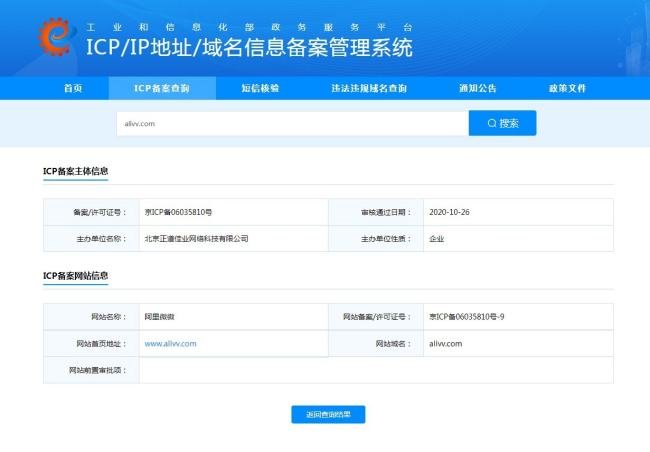Select unit type value 企业
Image resolution: width=650 pixels, height=452 pixels.
[x=437, y=239]
